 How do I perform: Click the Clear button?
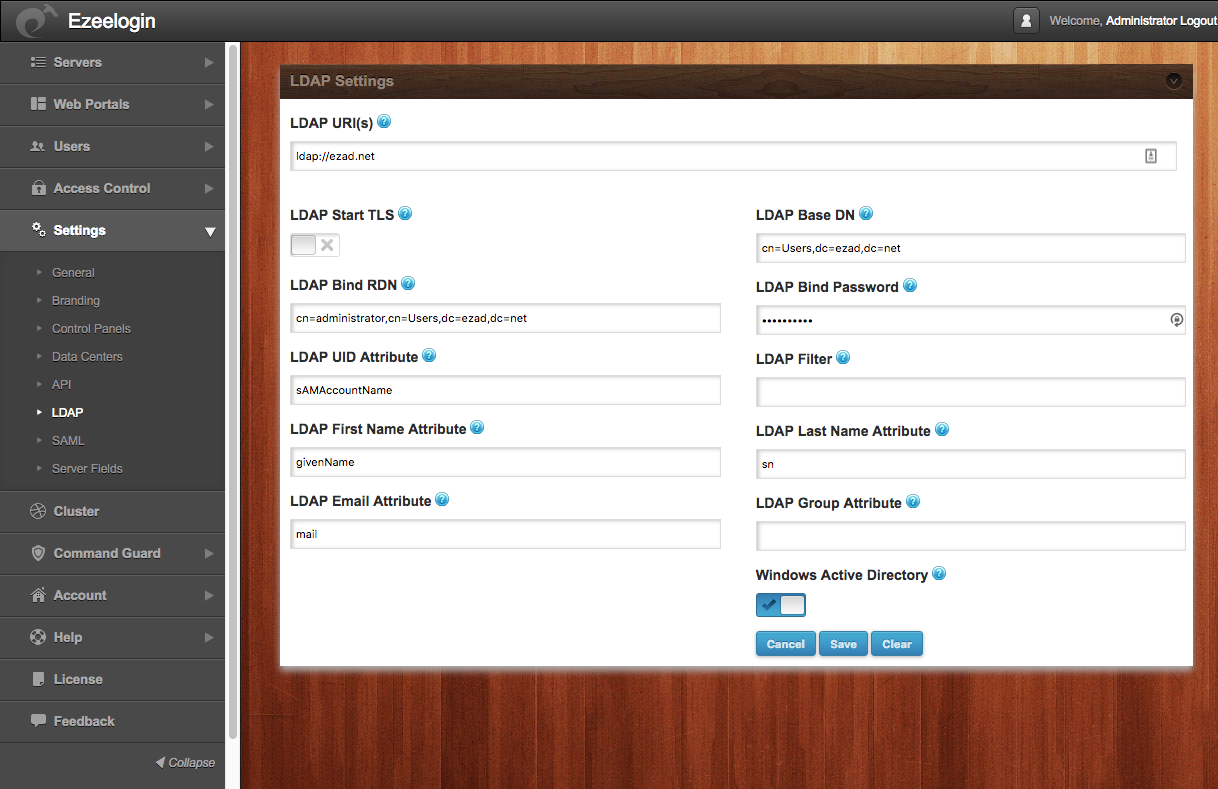point(897,644)
